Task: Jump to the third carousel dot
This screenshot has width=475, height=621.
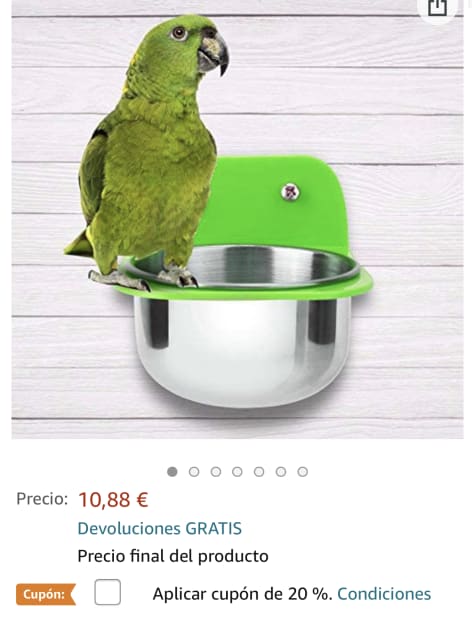Action: pos(216,472)
